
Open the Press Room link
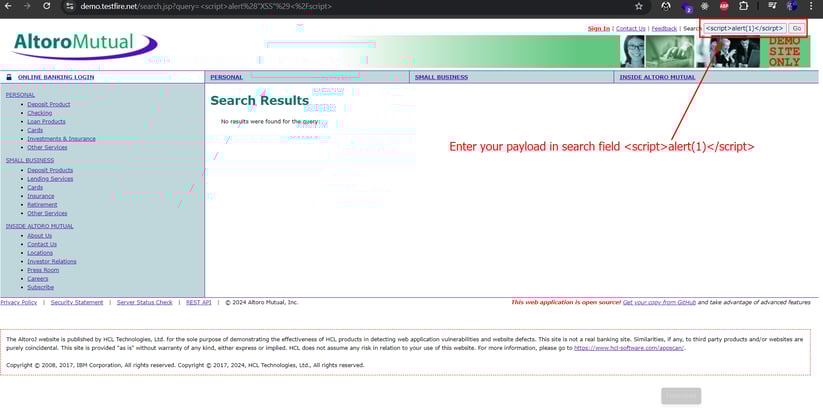click(x=43, y=270)
